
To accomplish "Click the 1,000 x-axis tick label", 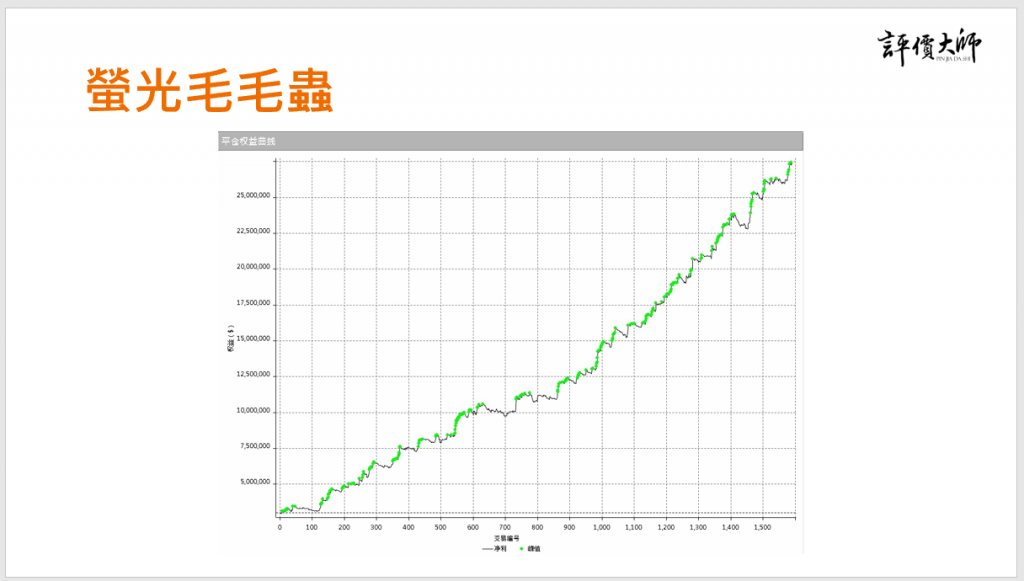I will [x=601, y=527].
